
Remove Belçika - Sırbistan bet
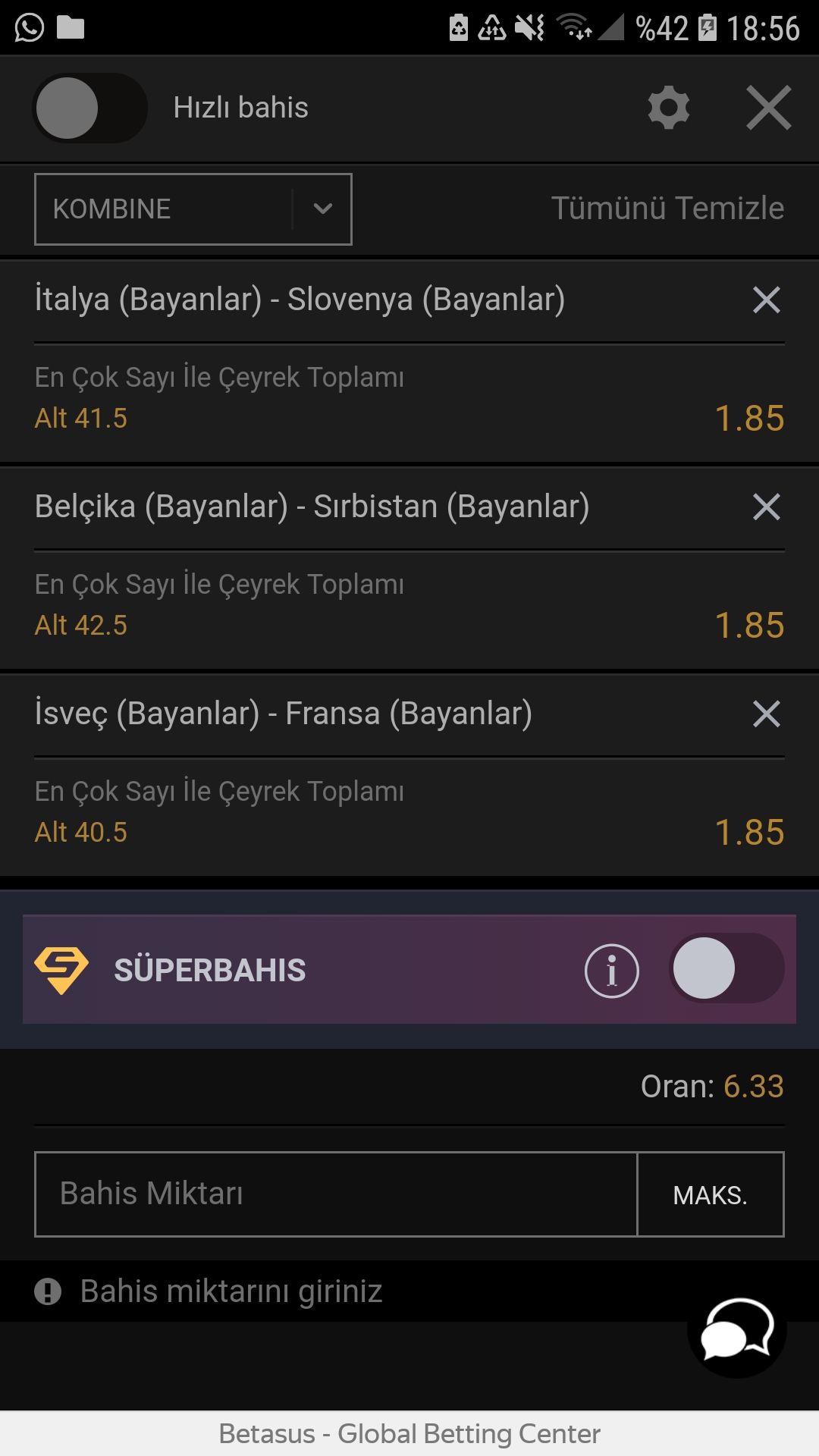(767, 507)
